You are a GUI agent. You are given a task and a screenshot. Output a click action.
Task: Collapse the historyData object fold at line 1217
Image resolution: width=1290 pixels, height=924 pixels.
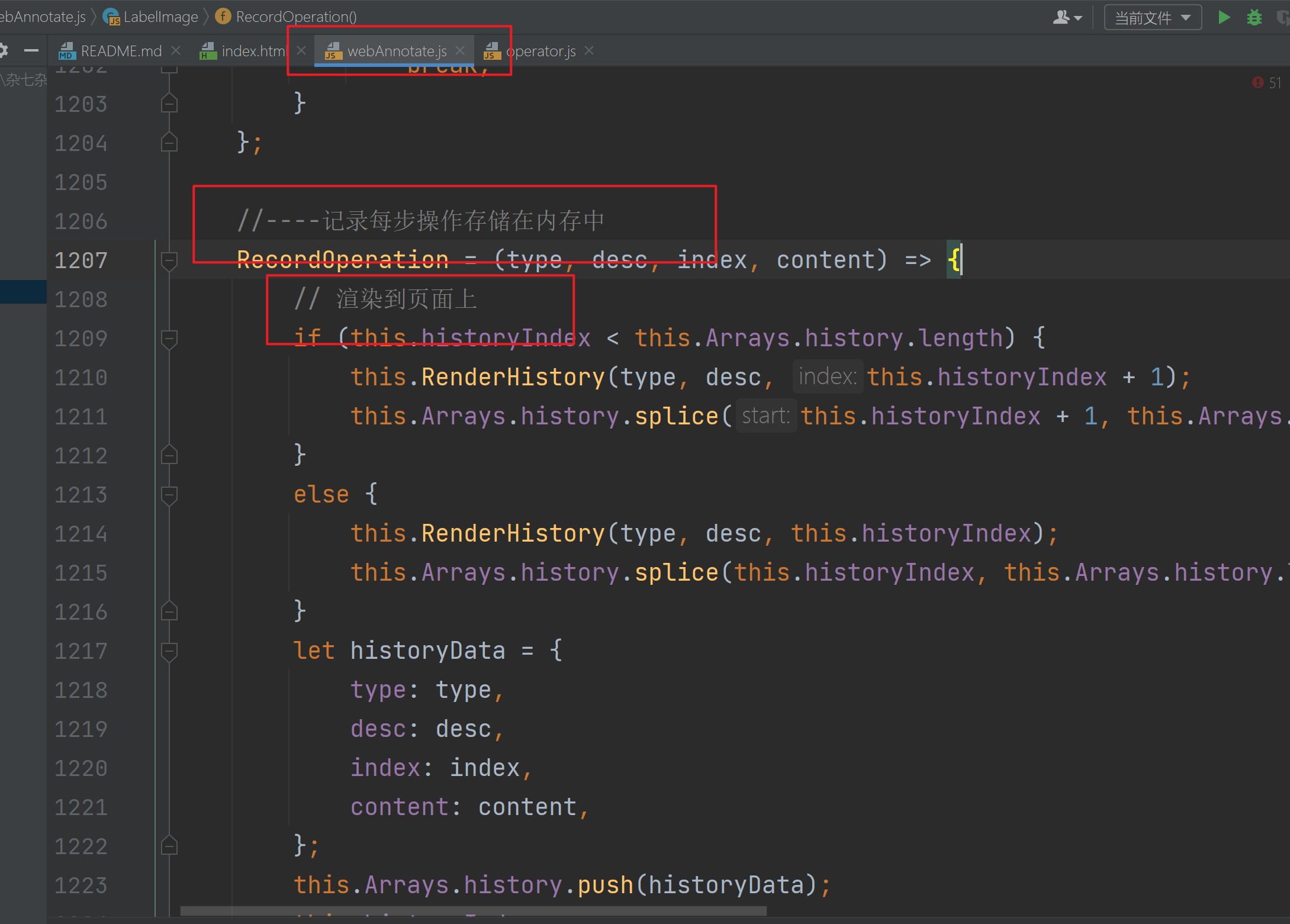coord(169,651)
